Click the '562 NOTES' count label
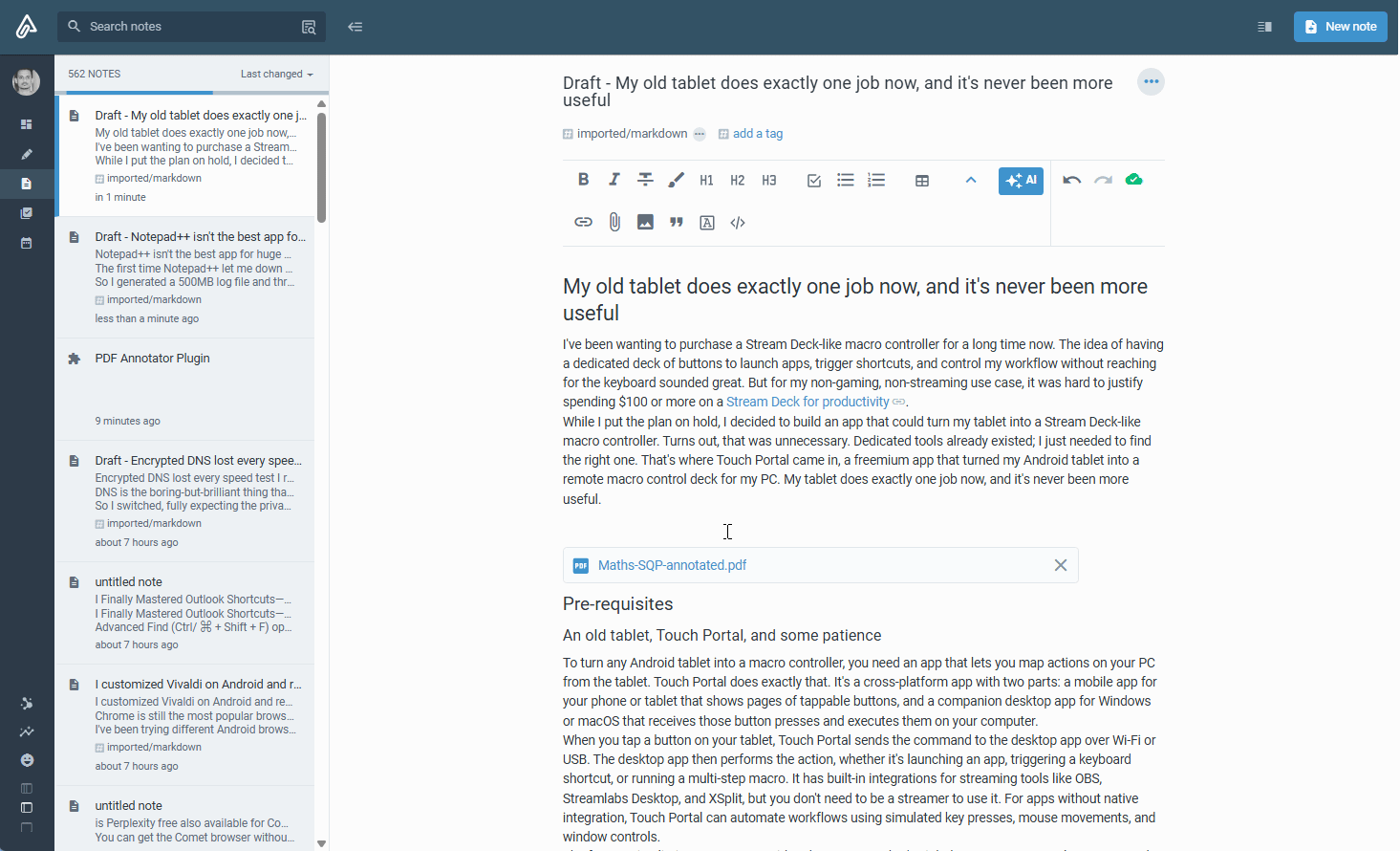This screenshot has height=851, width=1400. 95,74
